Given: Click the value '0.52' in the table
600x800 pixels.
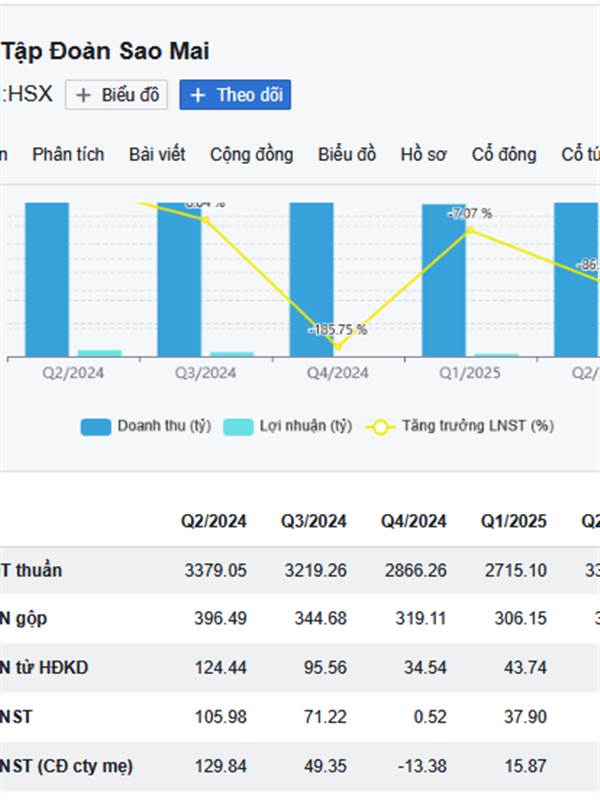Looking at the screenshot, I should [x=430, y=717].
